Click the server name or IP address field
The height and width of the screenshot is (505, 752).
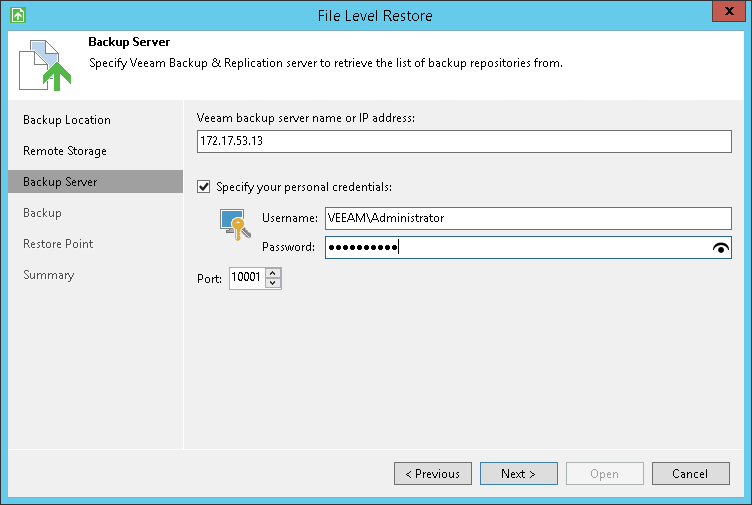[465, 142]
